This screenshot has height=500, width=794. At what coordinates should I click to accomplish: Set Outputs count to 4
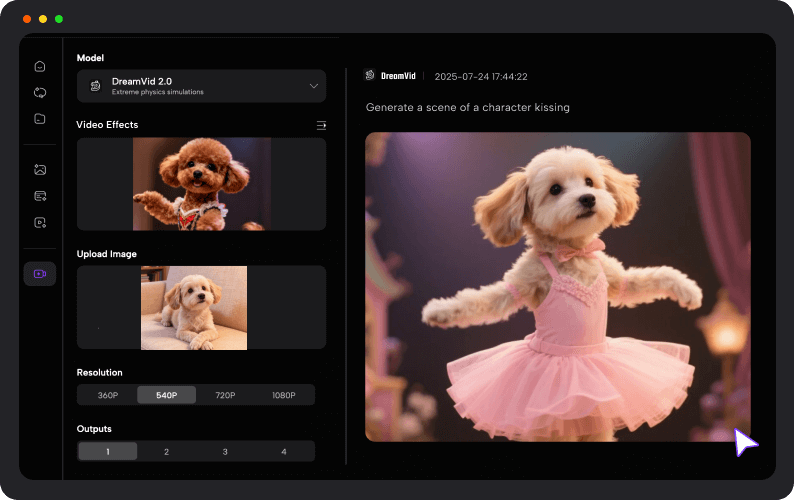(284, 452)
